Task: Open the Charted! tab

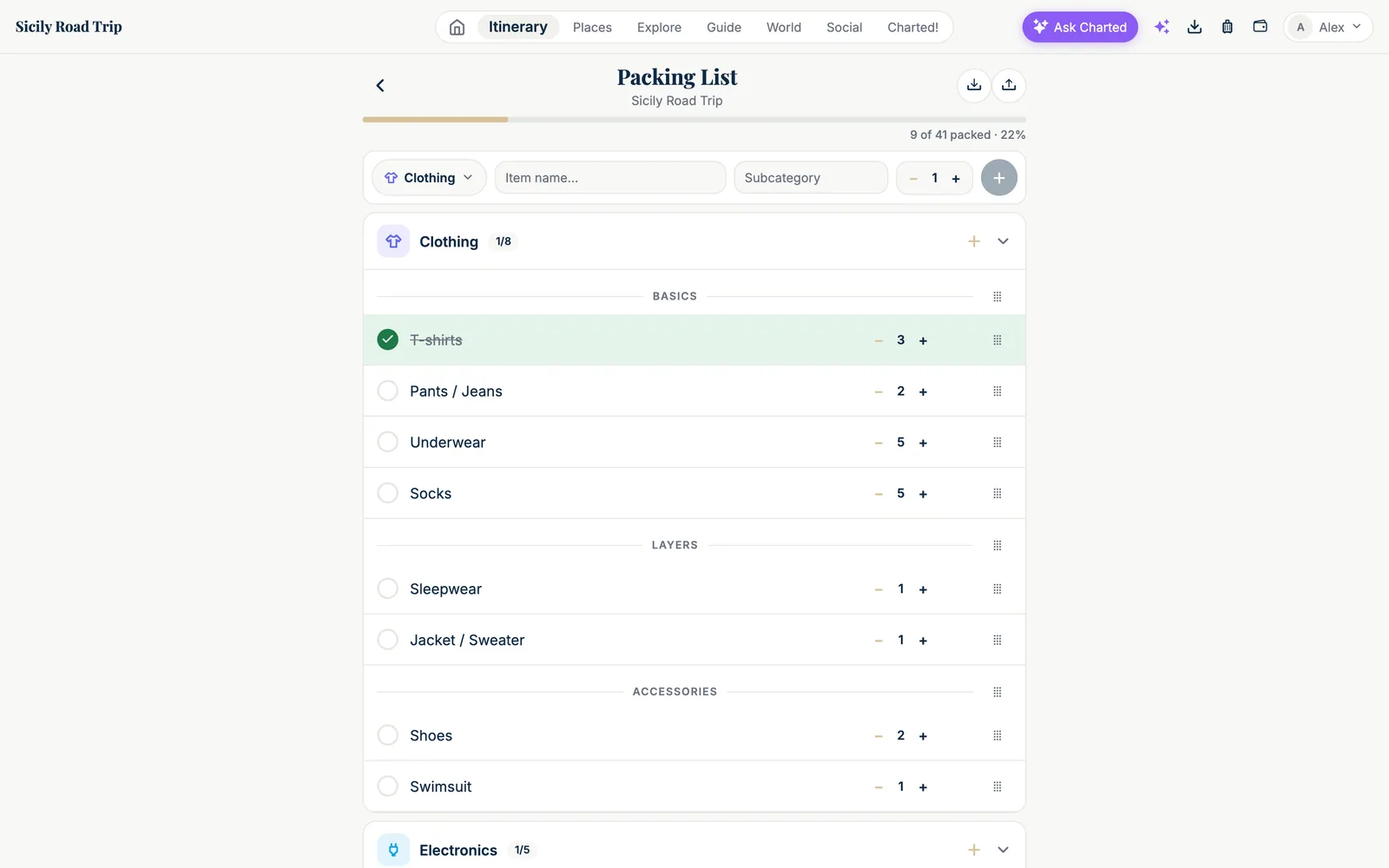Action: 912,27
